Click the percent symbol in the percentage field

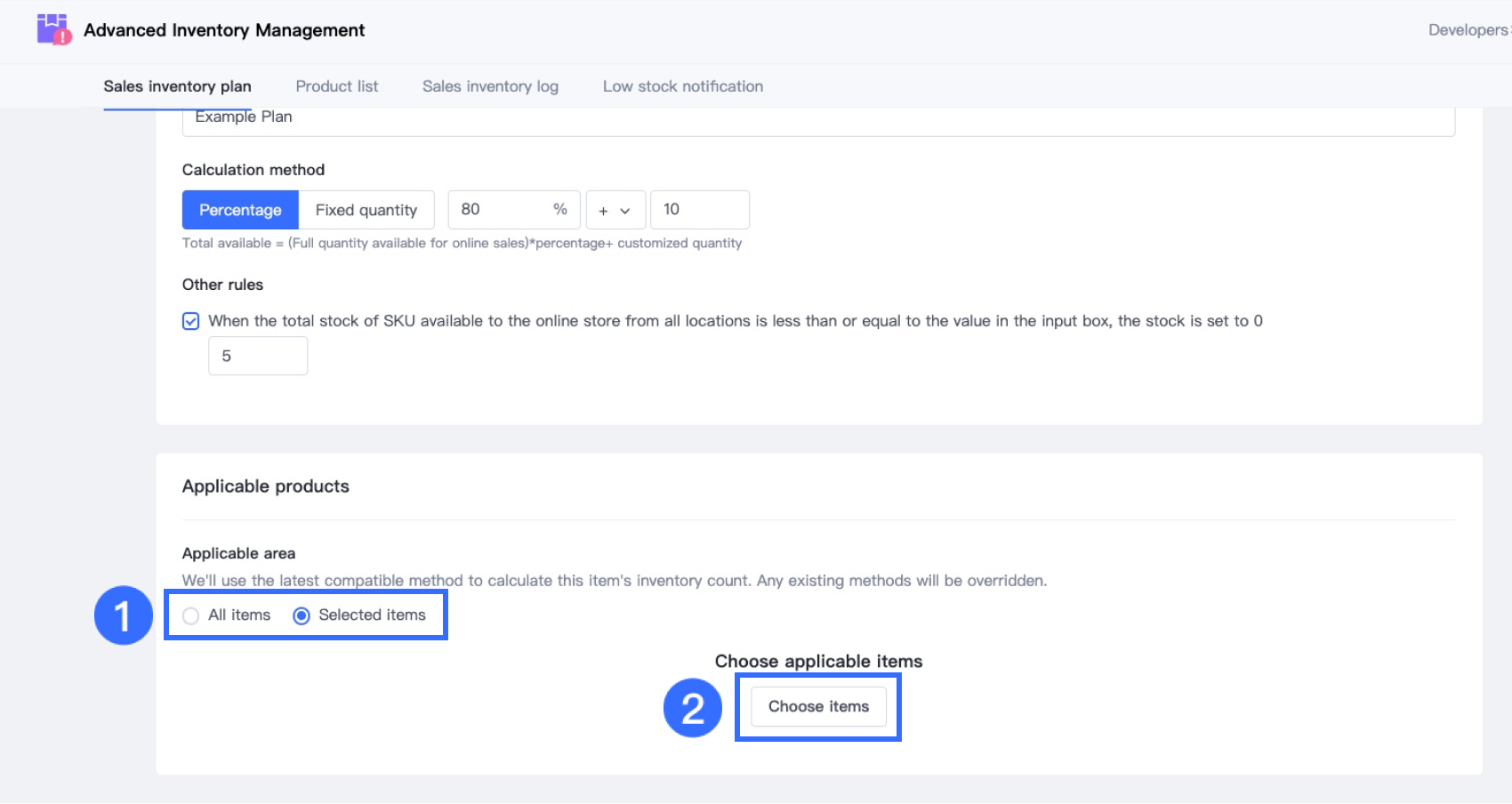(x=560, y=210)
